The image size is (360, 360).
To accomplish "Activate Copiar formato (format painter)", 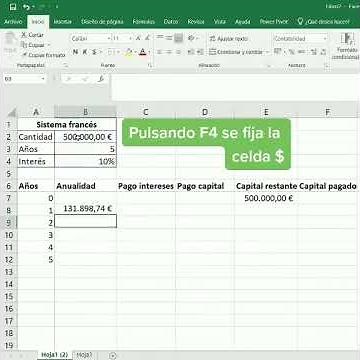I will coord(43,55).
